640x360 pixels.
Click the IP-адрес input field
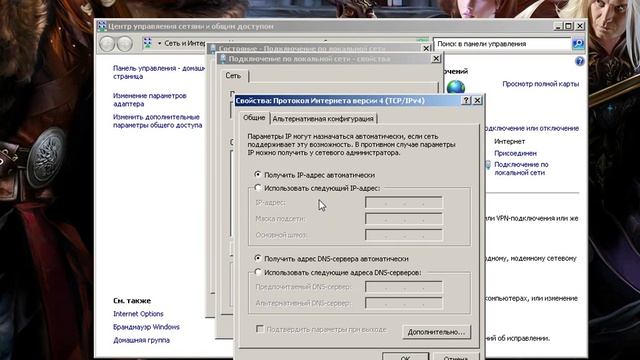pos(404,202)
